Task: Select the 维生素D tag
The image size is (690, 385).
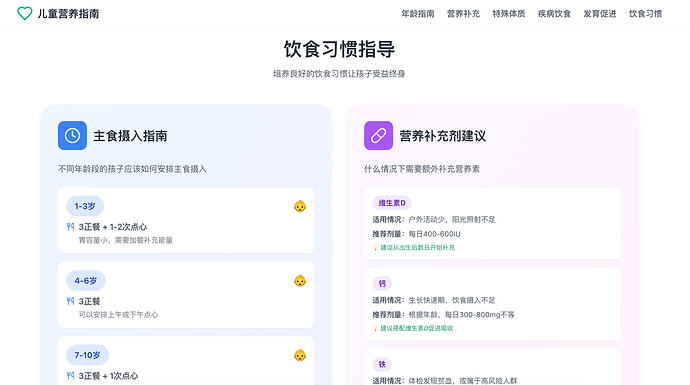Action: (x=392, y=203)
